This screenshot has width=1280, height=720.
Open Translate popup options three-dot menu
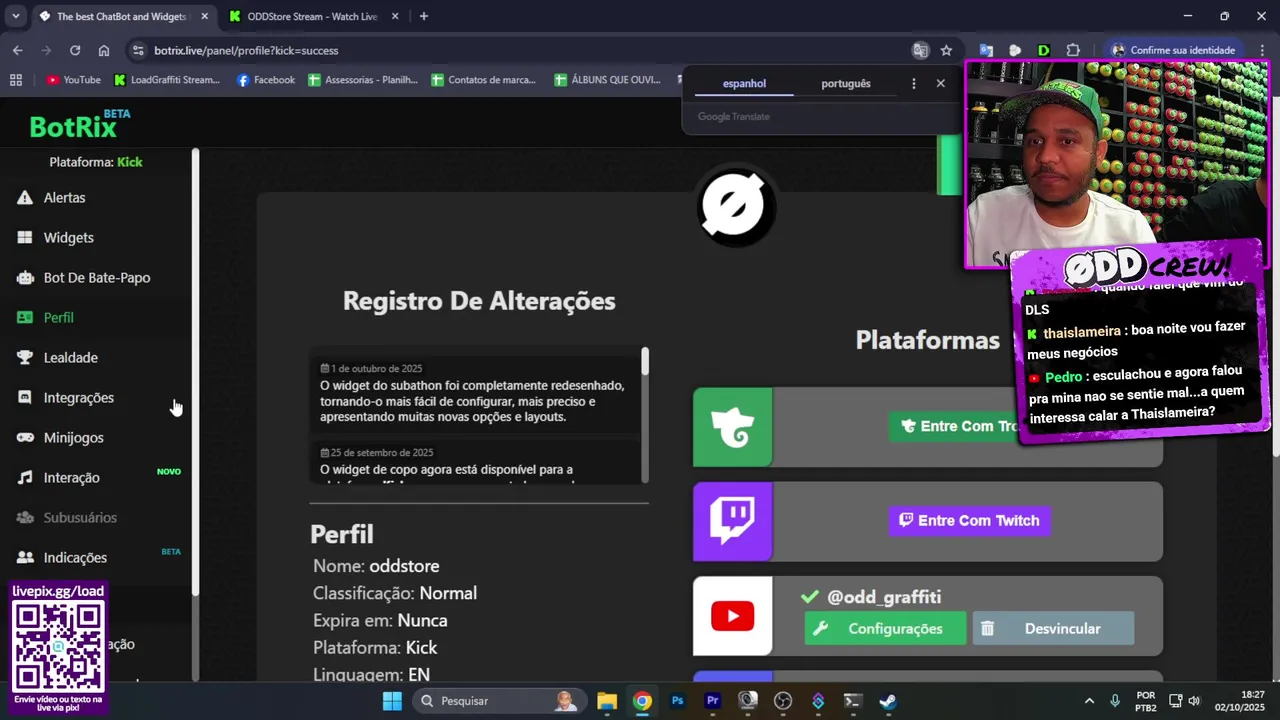pyautogui.click(x=913, y=84)
